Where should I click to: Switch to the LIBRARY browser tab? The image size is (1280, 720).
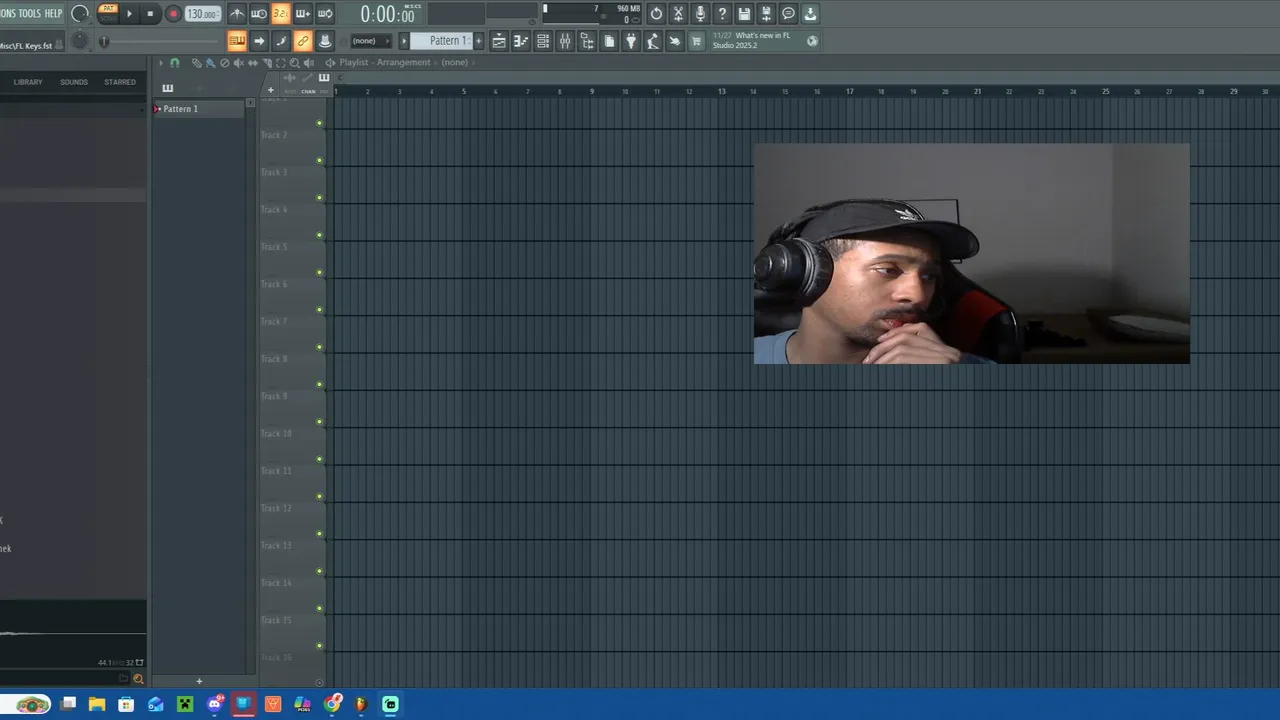coord(28,82)
